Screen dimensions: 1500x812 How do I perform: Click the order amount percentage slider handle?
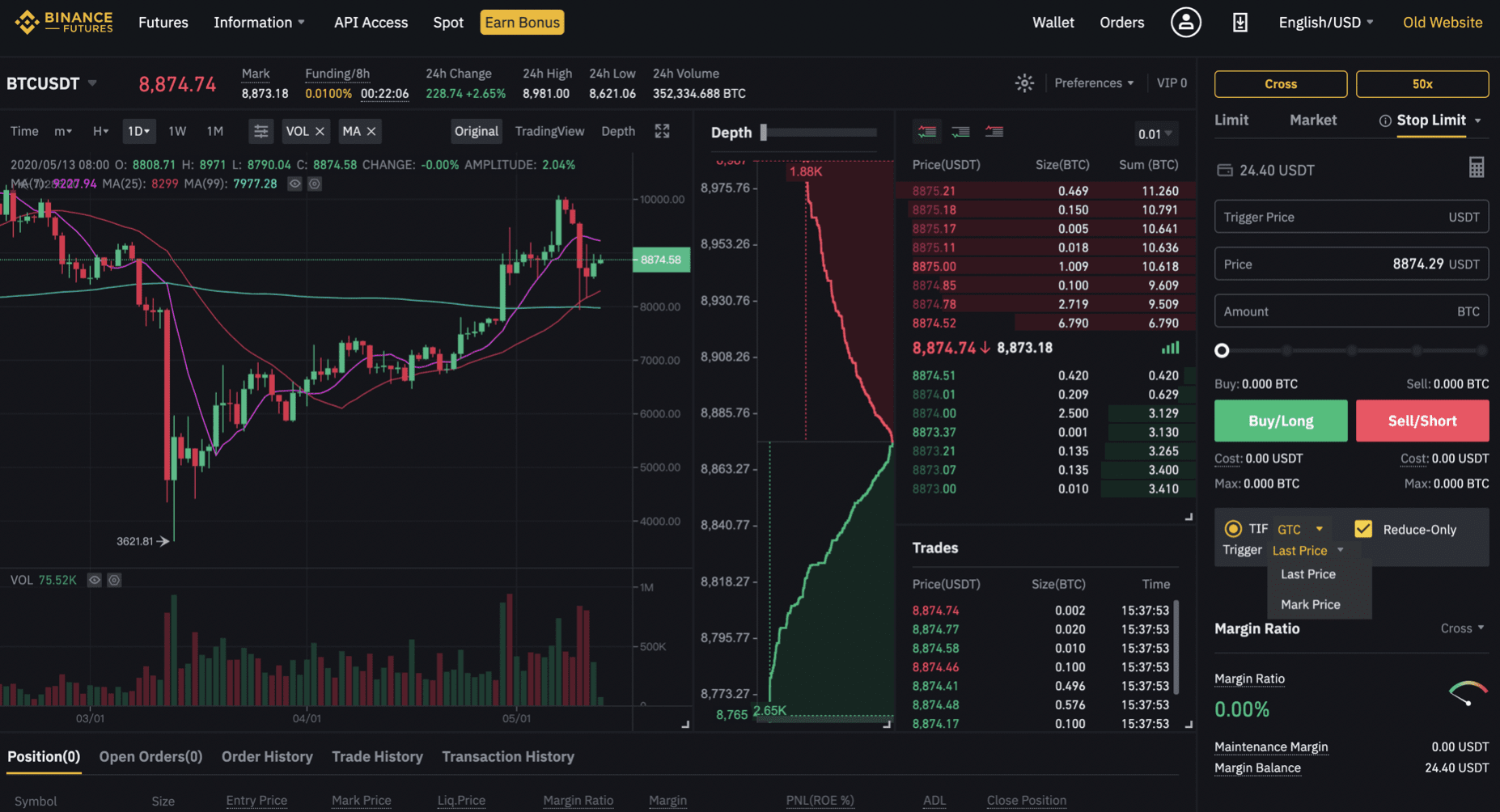tap(1222, 350)
